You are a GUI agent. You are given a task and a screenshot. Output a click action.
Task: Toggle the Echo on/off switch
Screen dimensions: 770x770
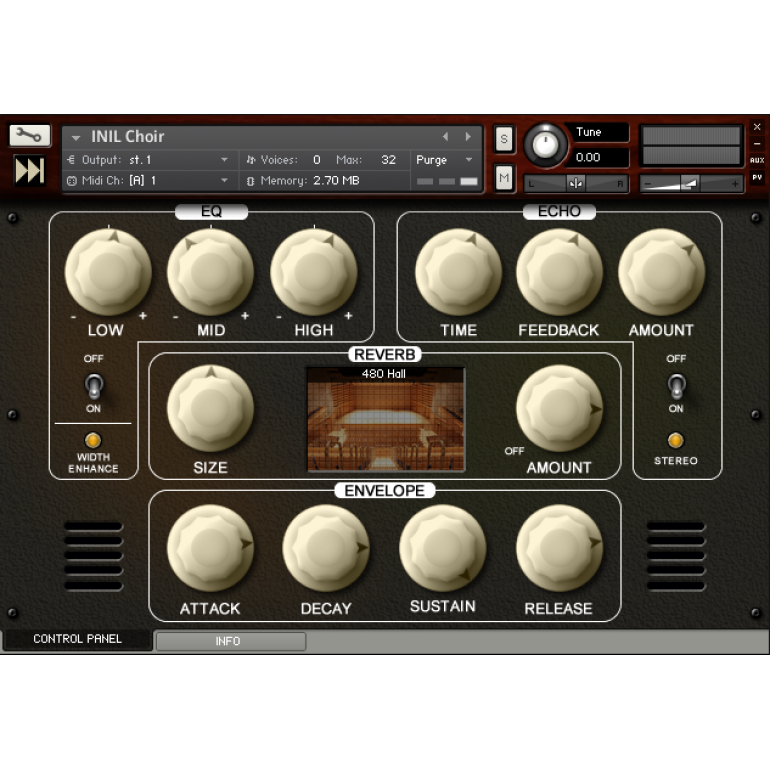[x=676, y=384]
